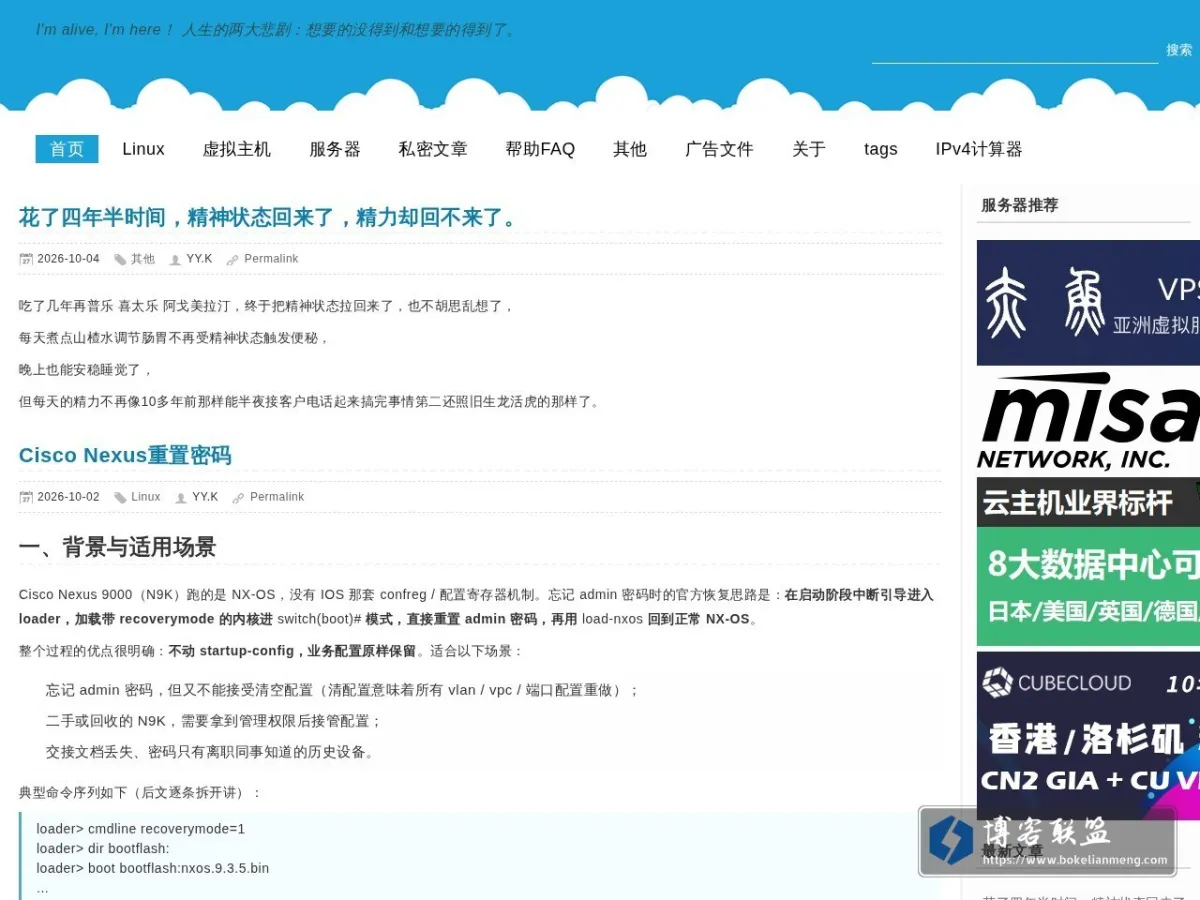Open 私密文章 in the navigation

click(x=433, y=149)
